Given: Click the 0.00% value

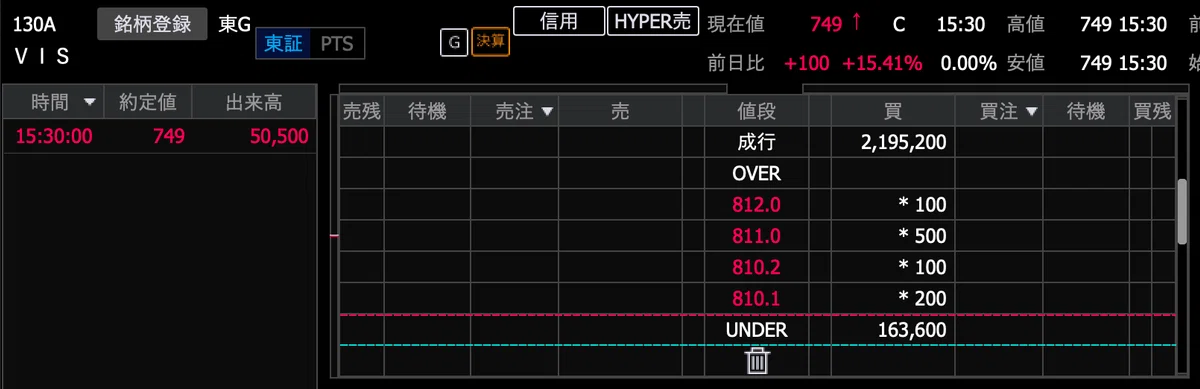Looking at the screenshot, I should (x=969, y=63).
